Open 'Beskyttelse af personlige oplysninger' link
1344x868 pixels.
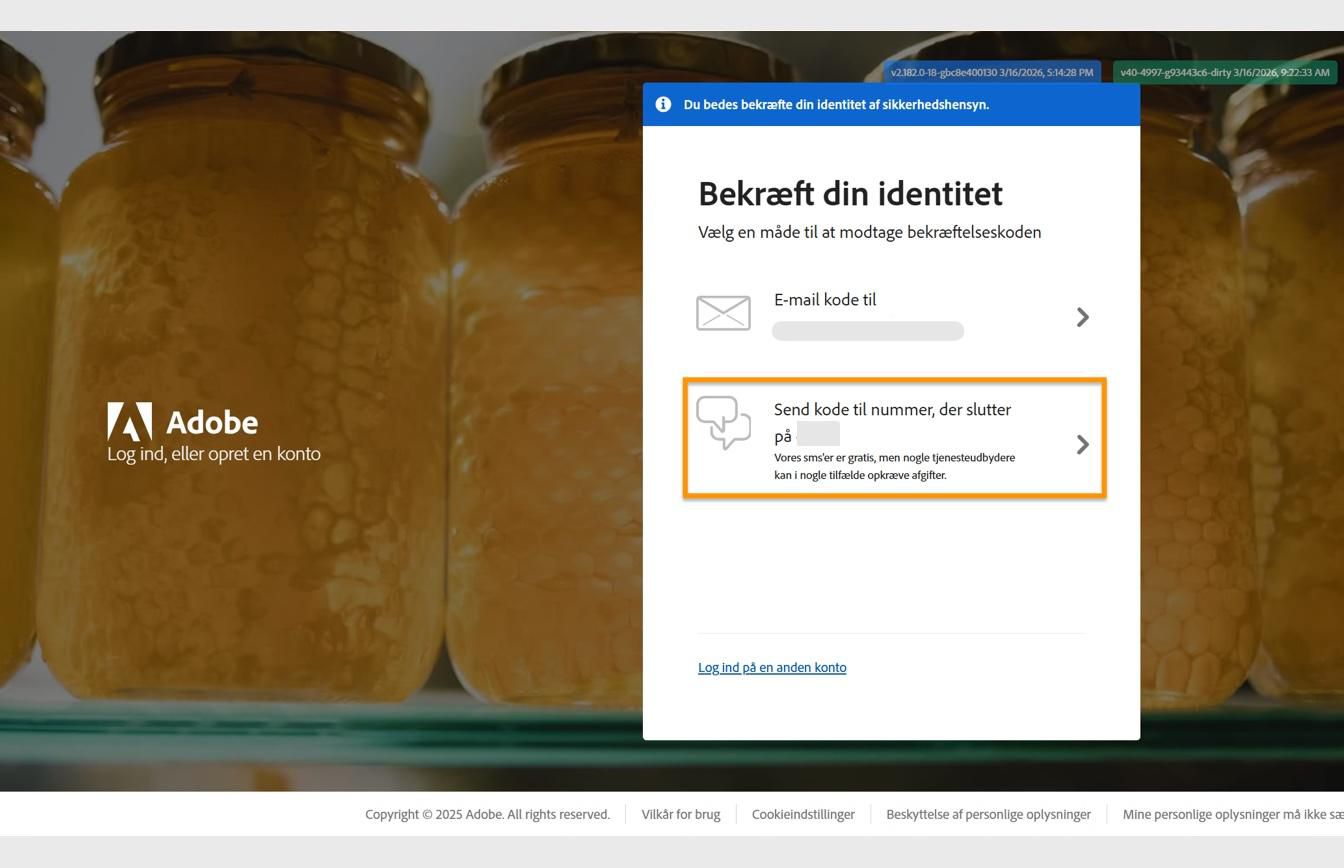tap(988, 814)
